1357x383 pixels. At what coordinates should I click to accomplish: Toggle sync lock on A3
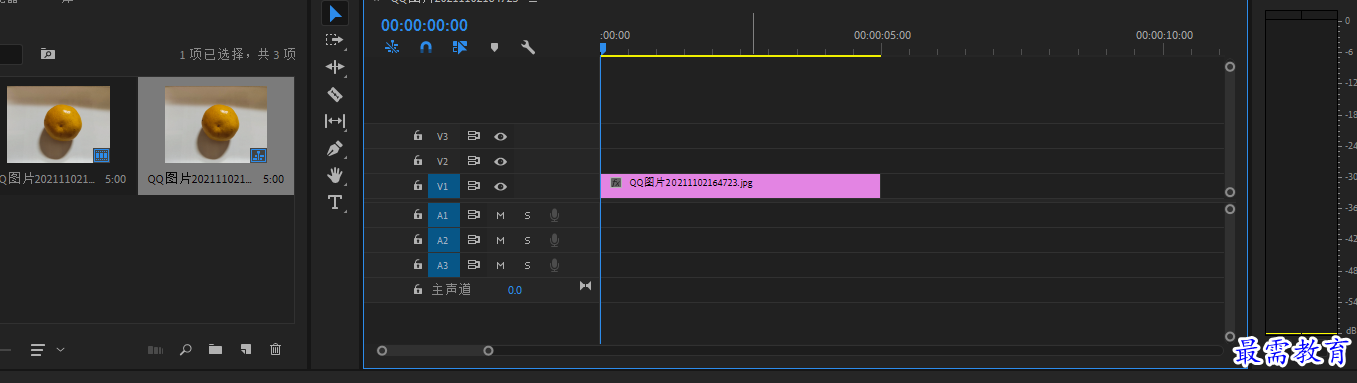474,265
